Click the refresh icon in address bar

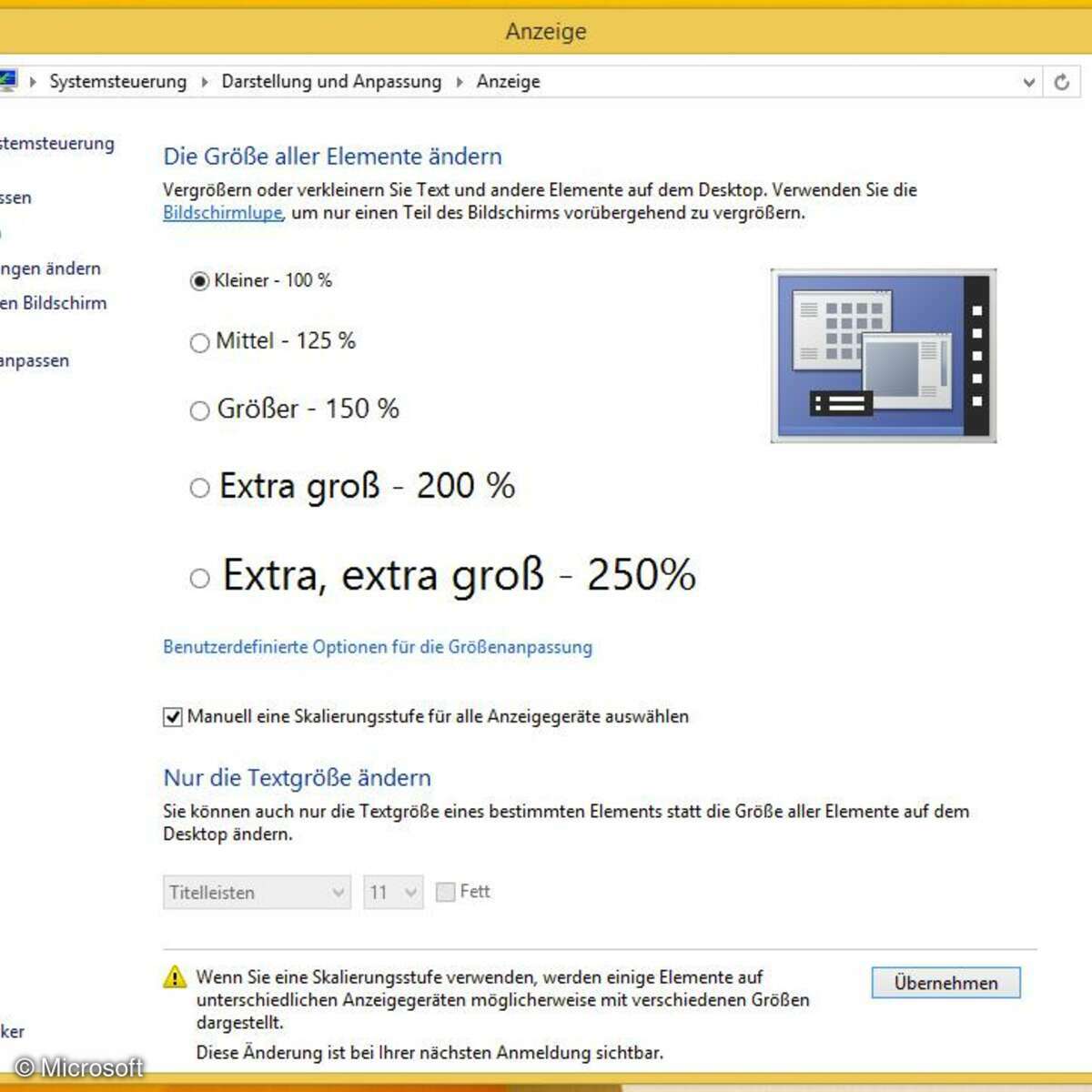click(1061, 82)
